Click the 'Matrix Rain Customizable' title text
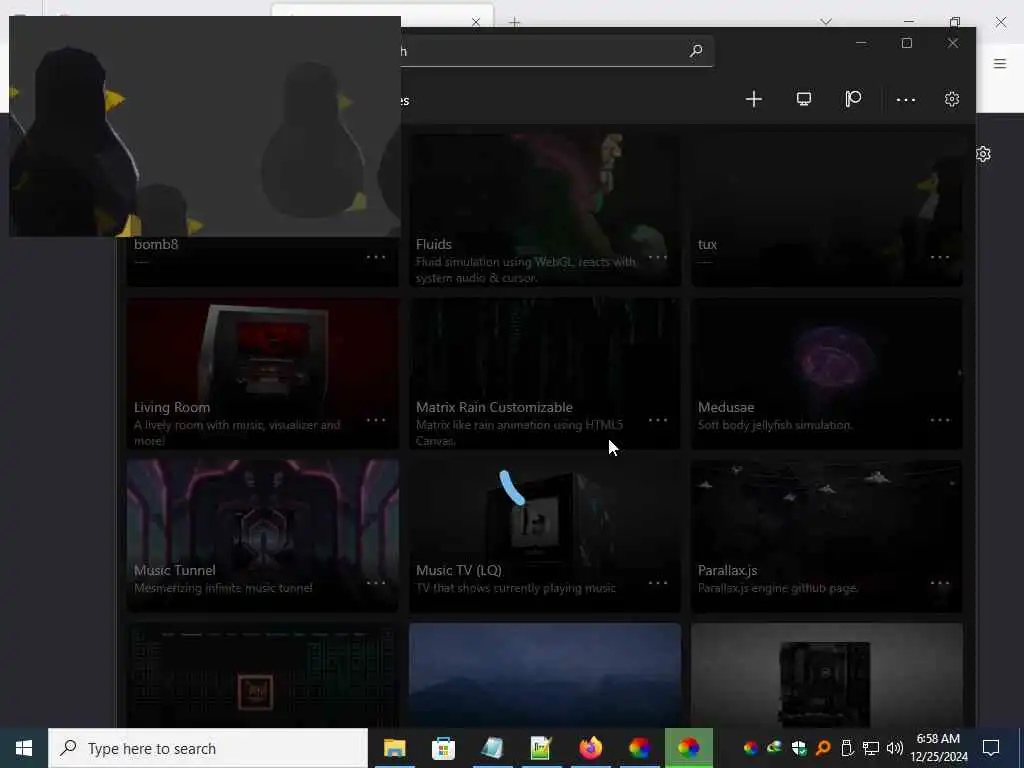The height and width of the screenshot is (768, 1024). pos(494,408)
